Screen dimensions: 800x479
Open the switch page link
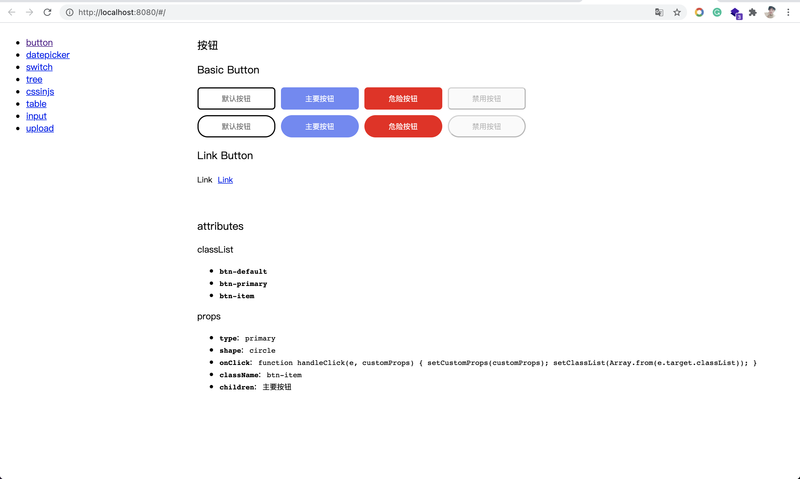(x=39, y=67)
